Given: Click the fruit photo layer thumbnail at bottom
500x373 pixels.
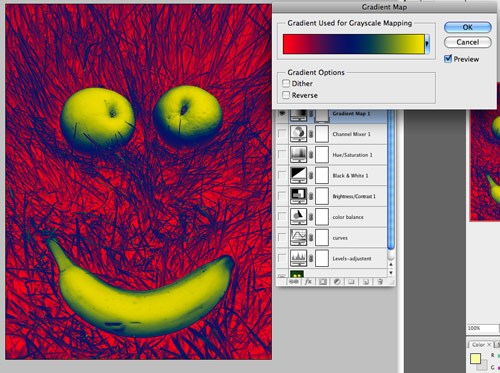Looking at the screenshot, I should click(x=297, y=274).
